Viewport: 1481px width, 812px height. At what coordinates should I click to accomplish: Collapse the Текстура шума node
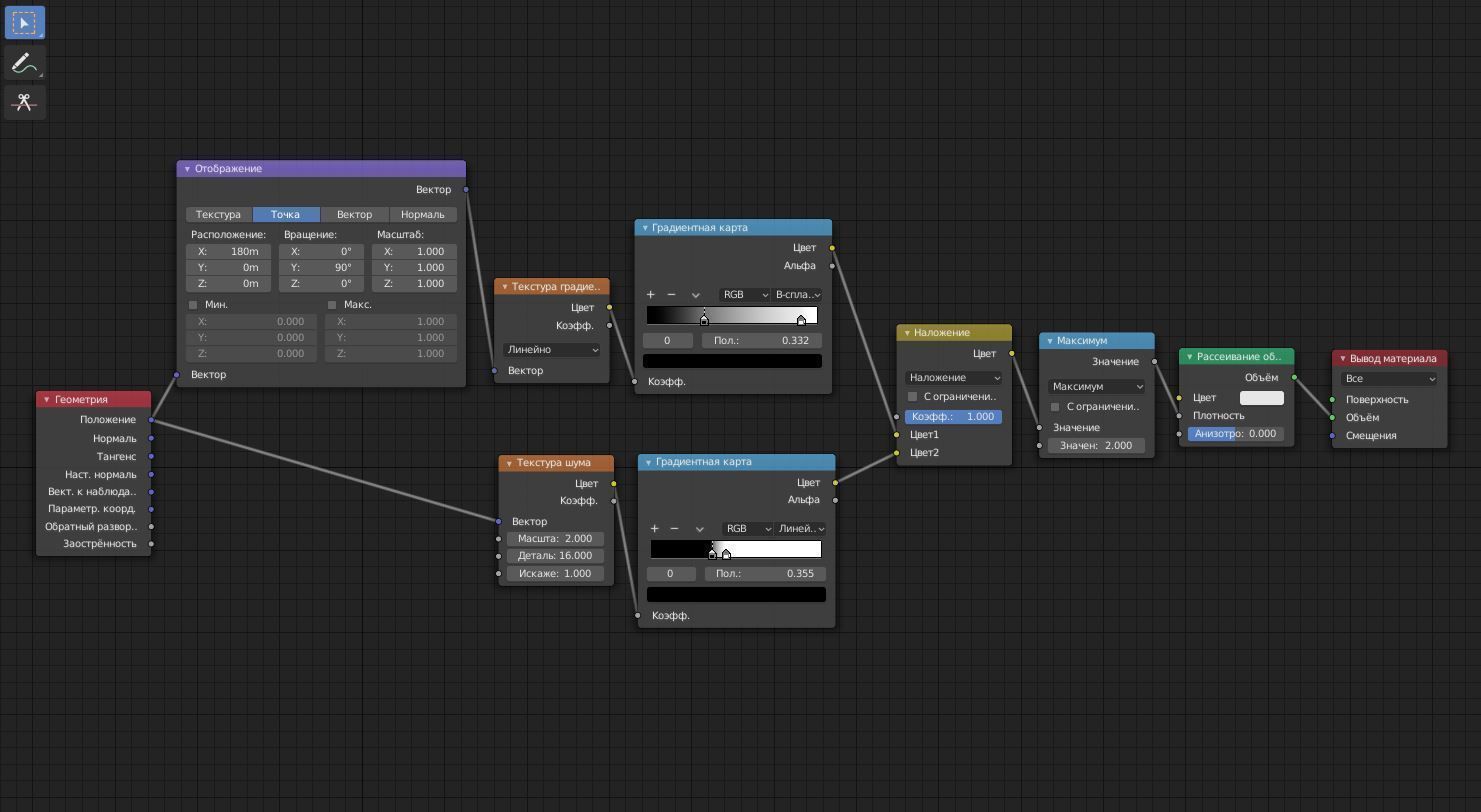pyautogui.click(x=509, y=463)
